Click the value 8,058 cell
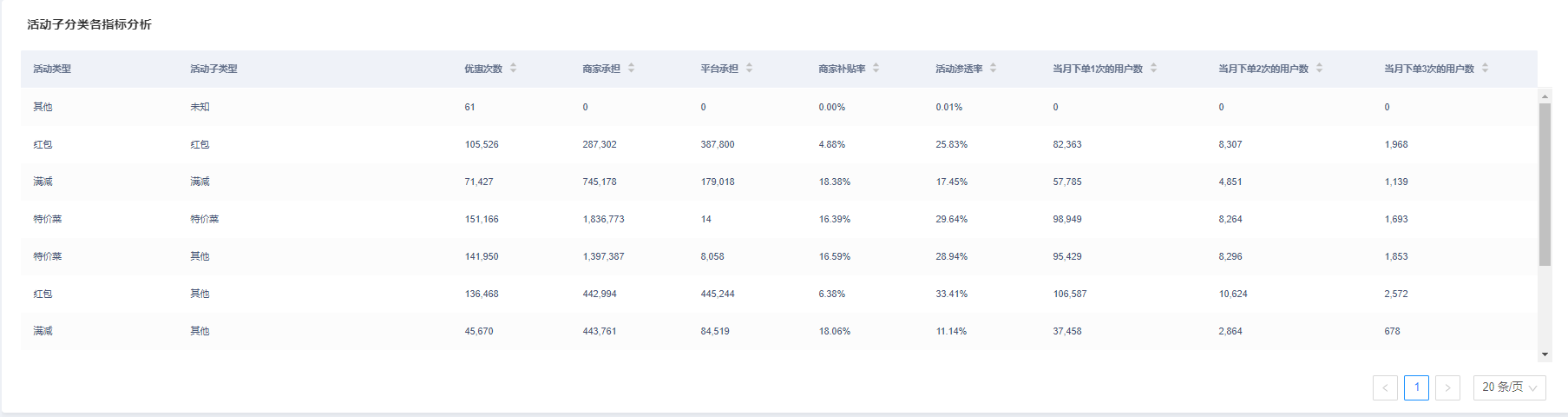Screen dimensions: 1568x417 pyautogui.click(x=712, y=256)
